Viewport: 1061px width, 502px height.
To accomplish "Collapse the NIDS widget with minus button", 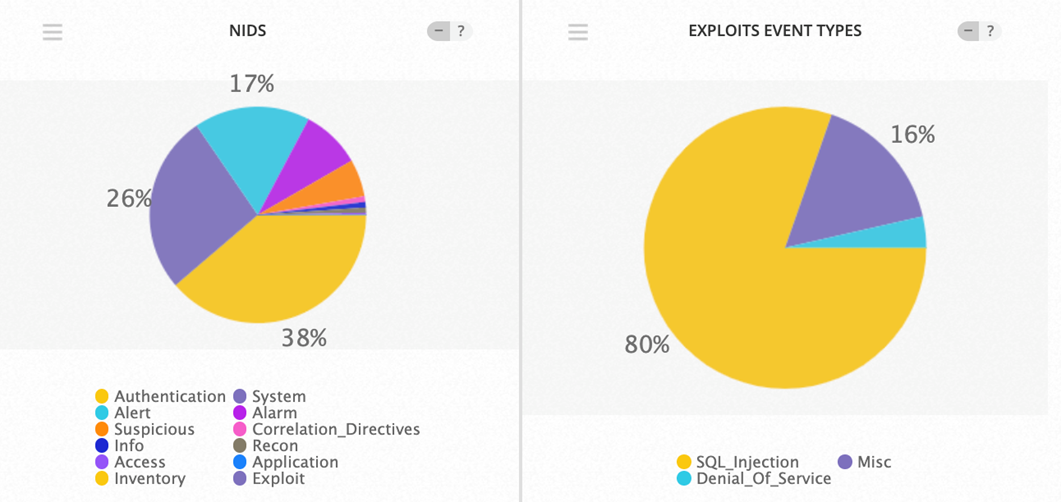I will coord(439,31).
